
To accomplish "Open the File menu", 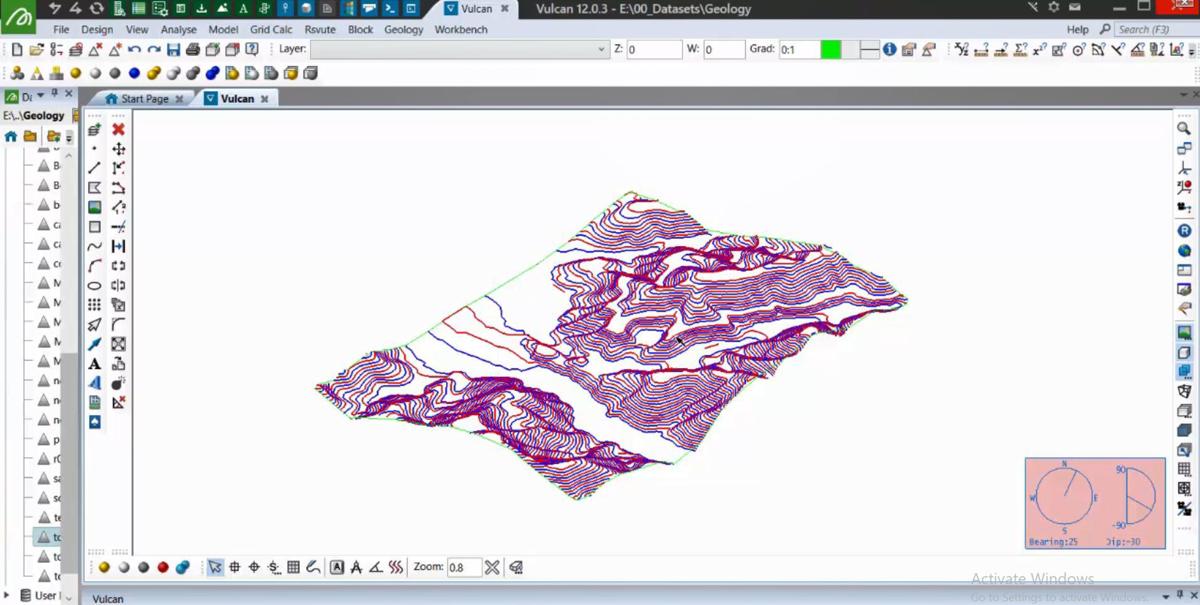I will (61, 30).
